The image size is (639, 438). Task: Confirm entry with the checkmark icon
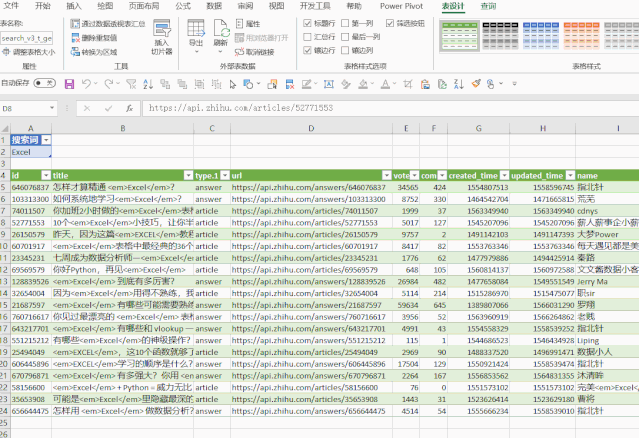tap(108, 108)
